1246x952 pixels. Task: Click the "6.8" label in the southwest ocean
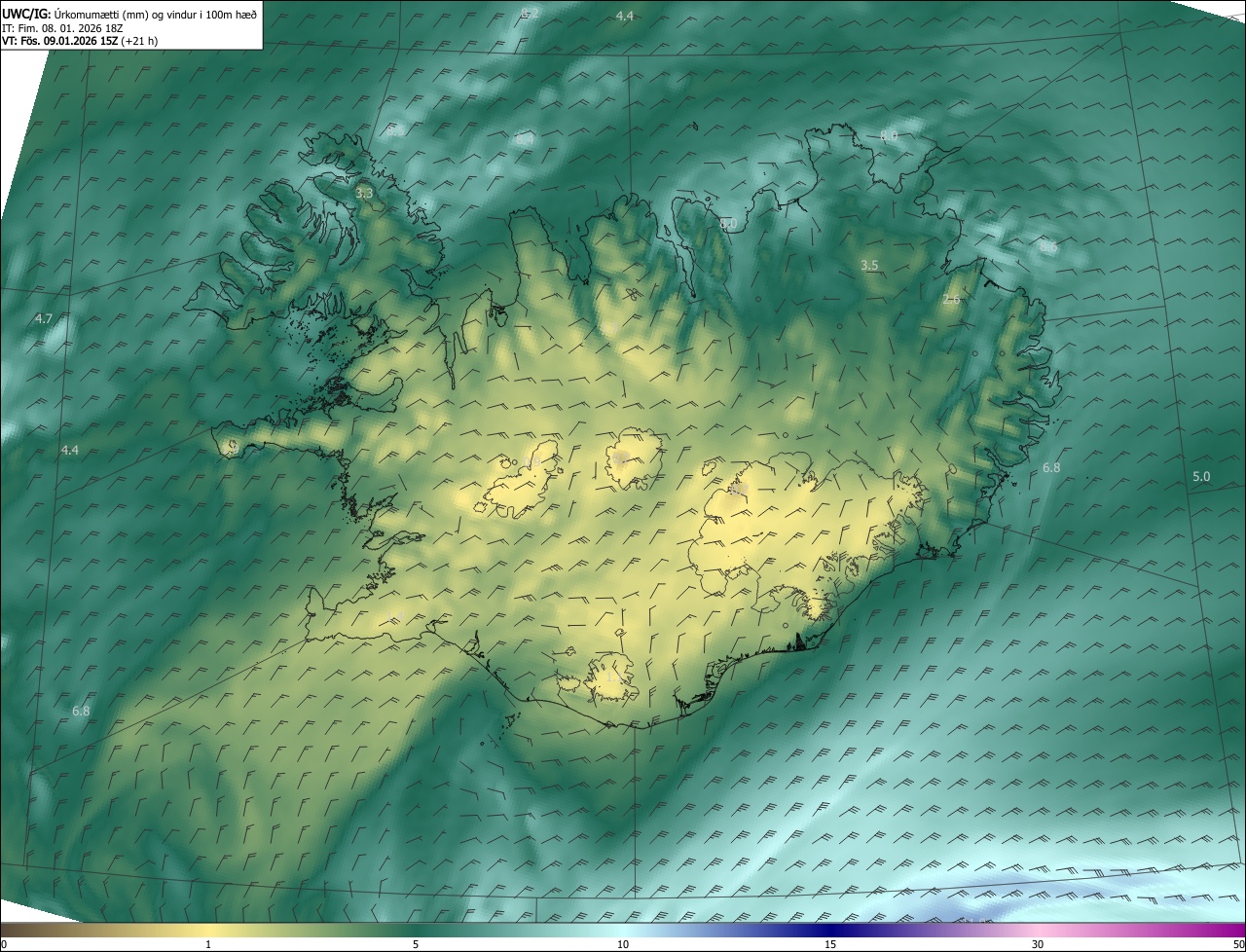tap(81, 712)
